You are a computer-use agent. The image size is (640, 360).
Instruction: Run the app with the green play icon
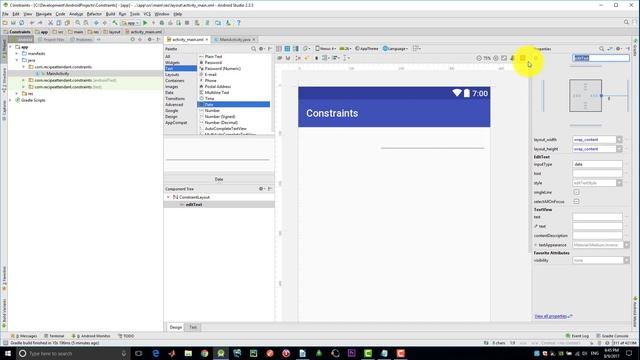tap(145, 23)
